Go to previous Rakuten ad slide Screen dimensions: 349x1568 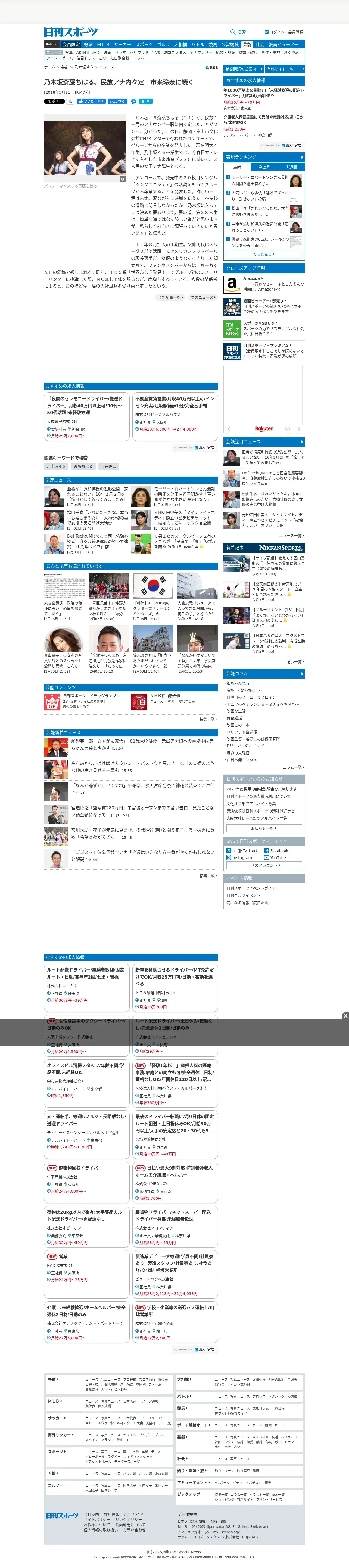tap(229, 429)
